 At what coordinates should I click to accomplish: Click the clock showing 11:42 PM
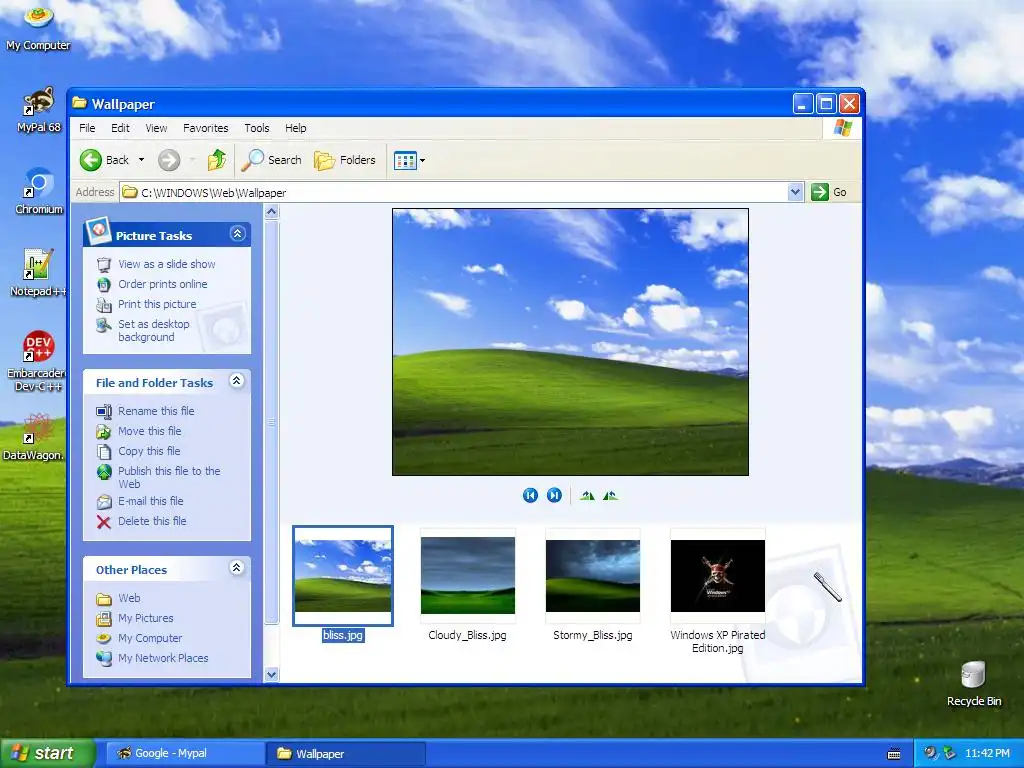(x=987, y=753)
